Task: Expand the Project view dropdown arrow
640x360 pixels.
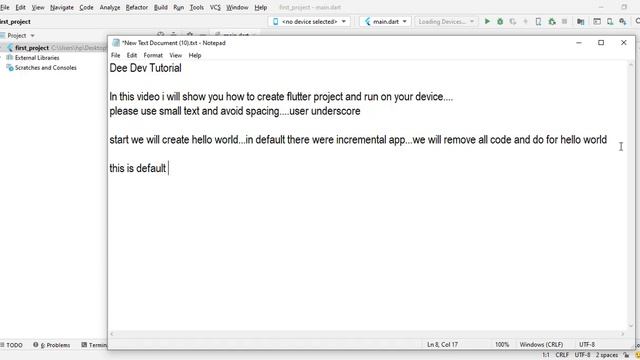Action: pyautogui.click(x=32, y=36)
